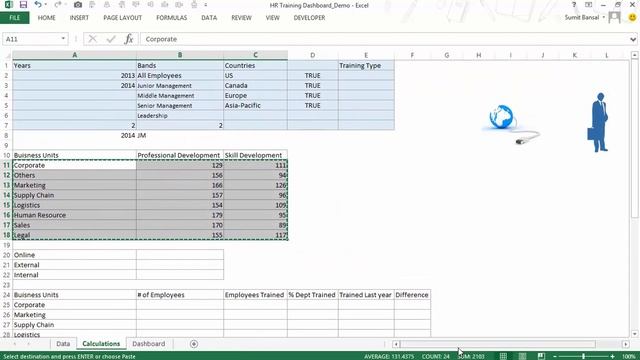Select column D header

tap(313, 55)
